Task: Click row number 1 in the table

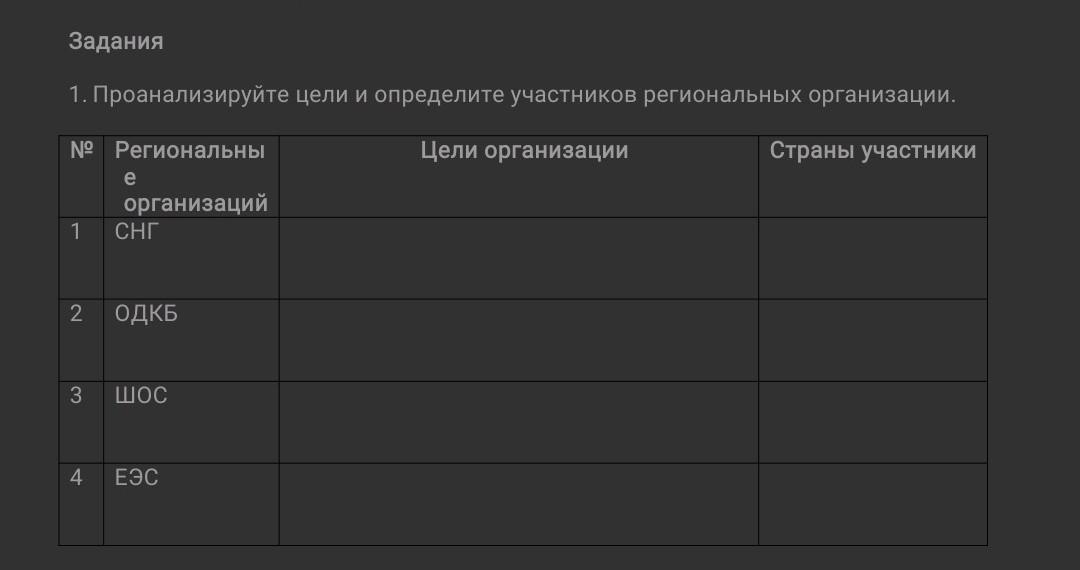Action: point(76,232)
